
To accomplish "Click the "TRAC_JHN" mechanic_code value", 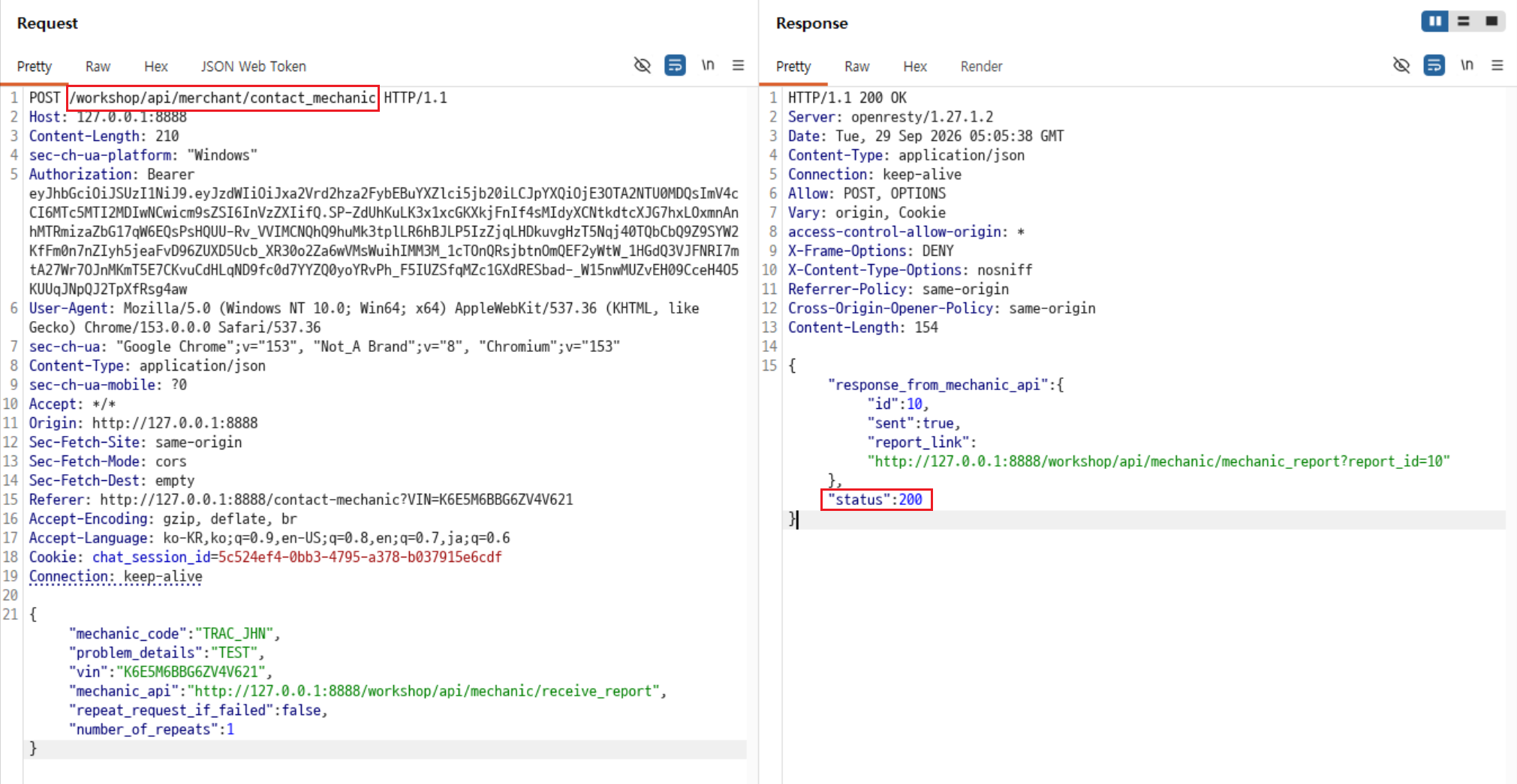I will [233, 634].
